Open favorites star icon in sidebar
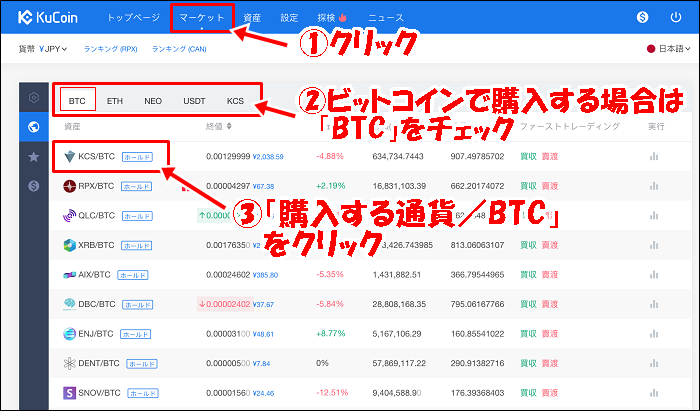The image size is (700, 411). (x=33, y=157)
